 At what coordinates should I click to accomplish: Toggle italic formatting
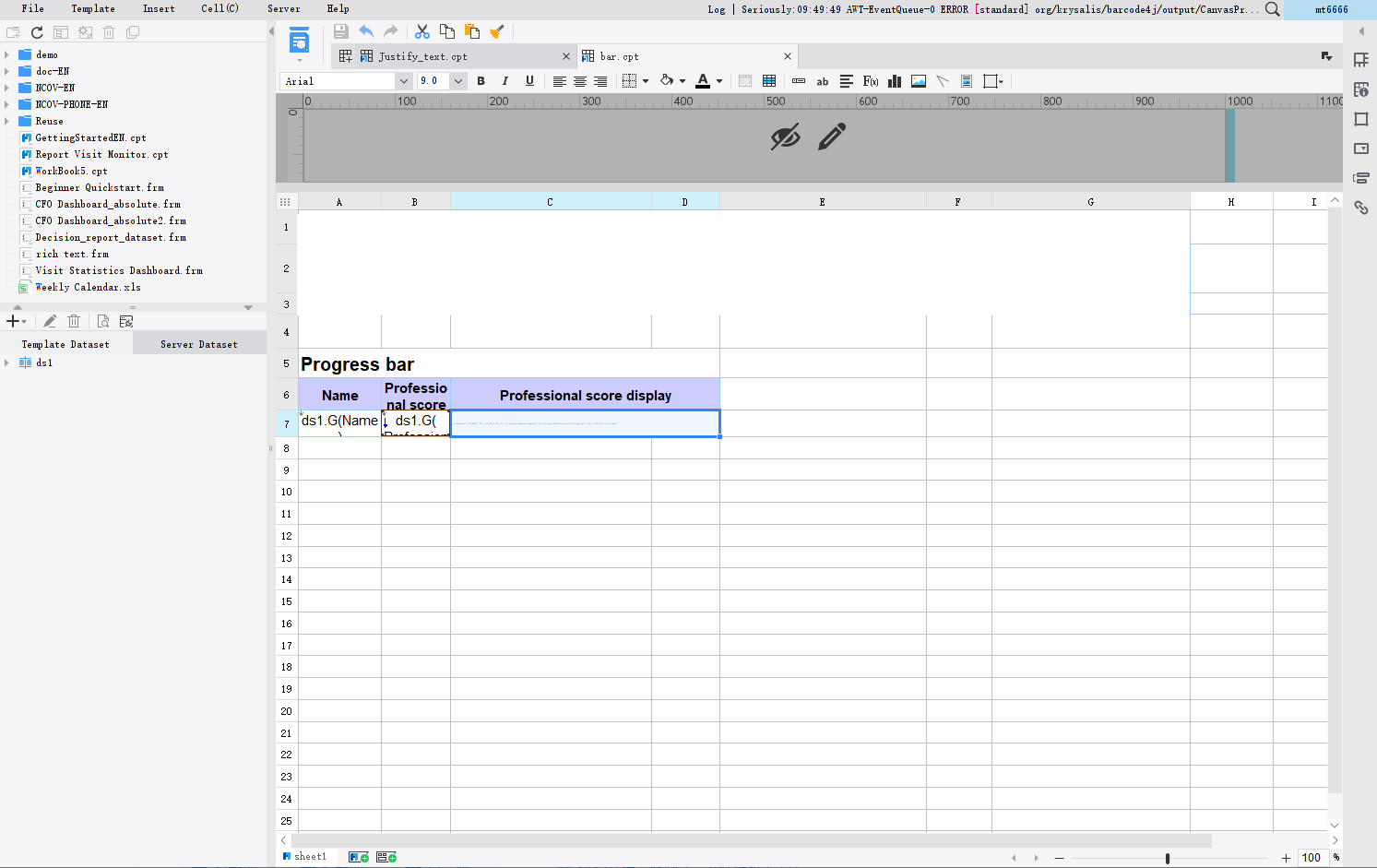(x=505, y=81)
